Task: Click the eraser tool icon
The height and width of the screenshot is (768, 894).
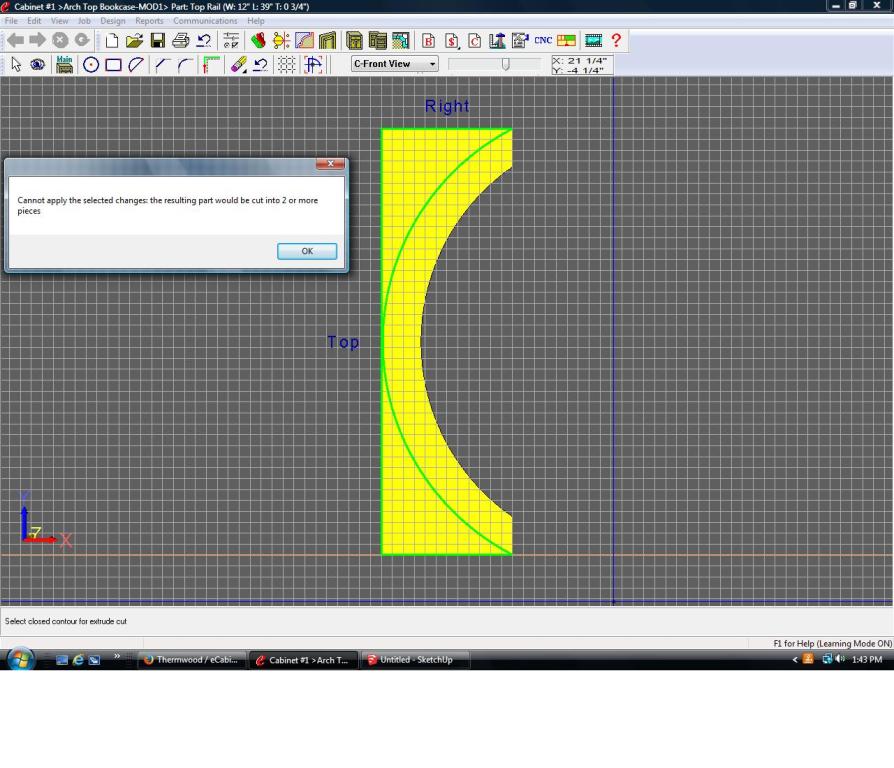Action: (x=238, y=65)
